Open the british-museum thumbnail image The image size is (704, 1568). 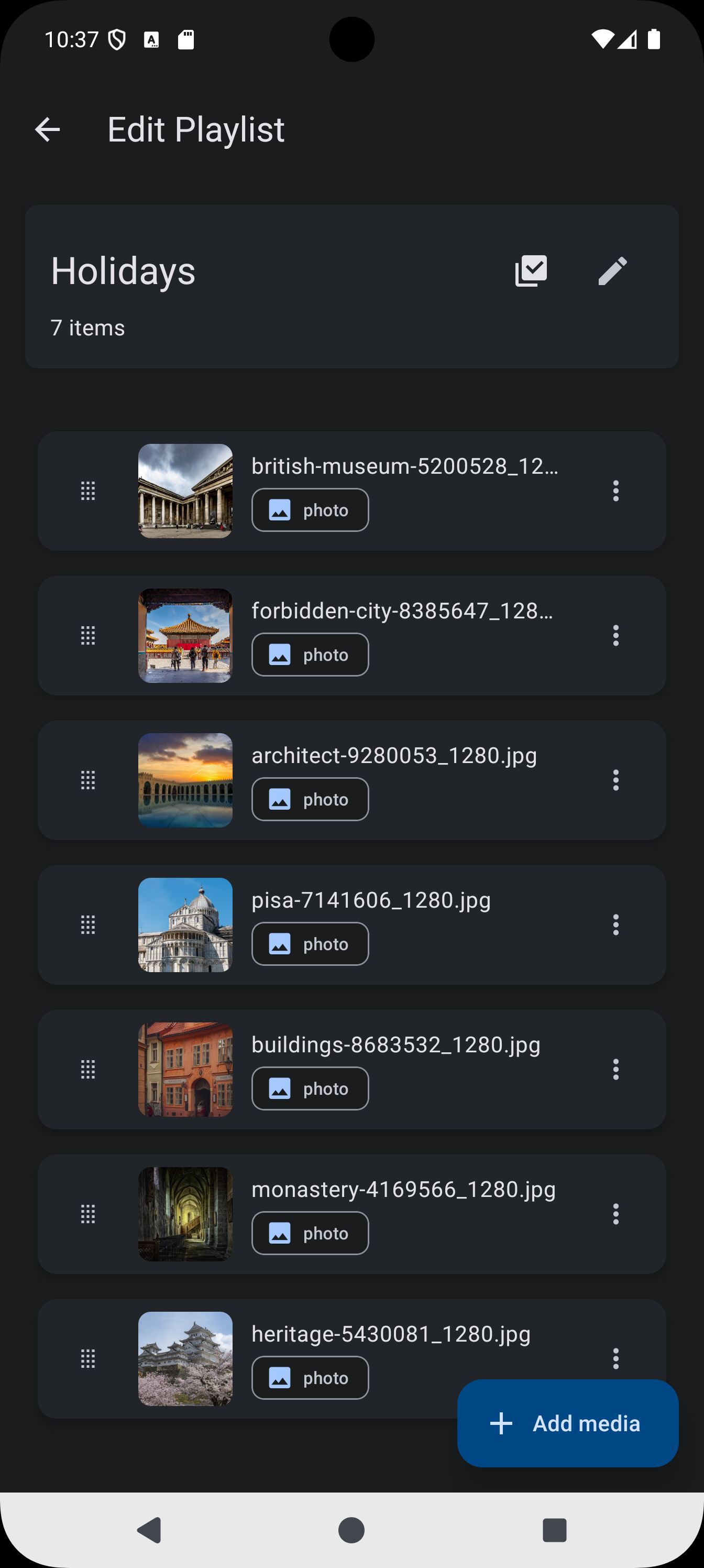[x=185, y=491]
